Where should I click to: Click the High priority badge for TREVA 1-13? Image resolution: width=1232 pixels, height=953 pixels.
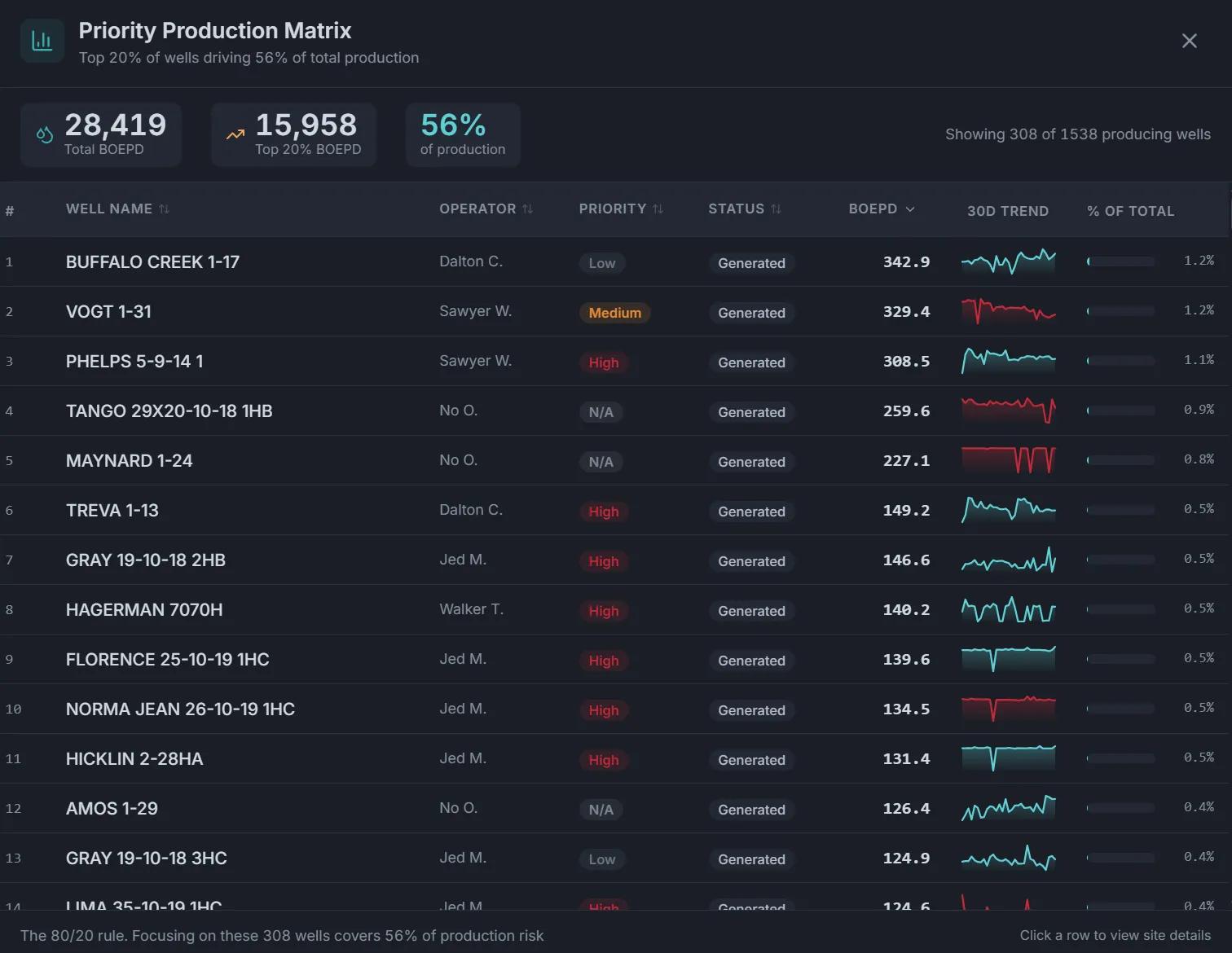[604, 512]
